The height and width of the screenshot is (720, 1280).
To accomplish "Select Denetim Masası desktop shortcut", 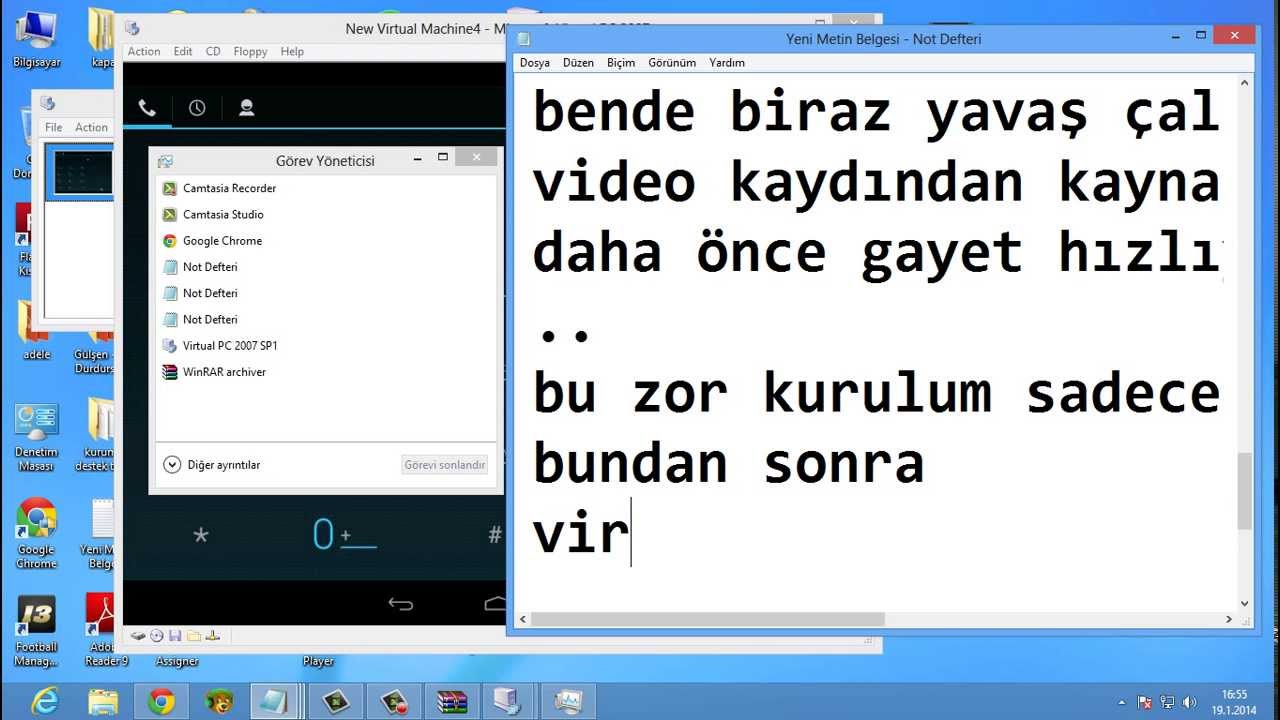I will (x=36, y=437).
